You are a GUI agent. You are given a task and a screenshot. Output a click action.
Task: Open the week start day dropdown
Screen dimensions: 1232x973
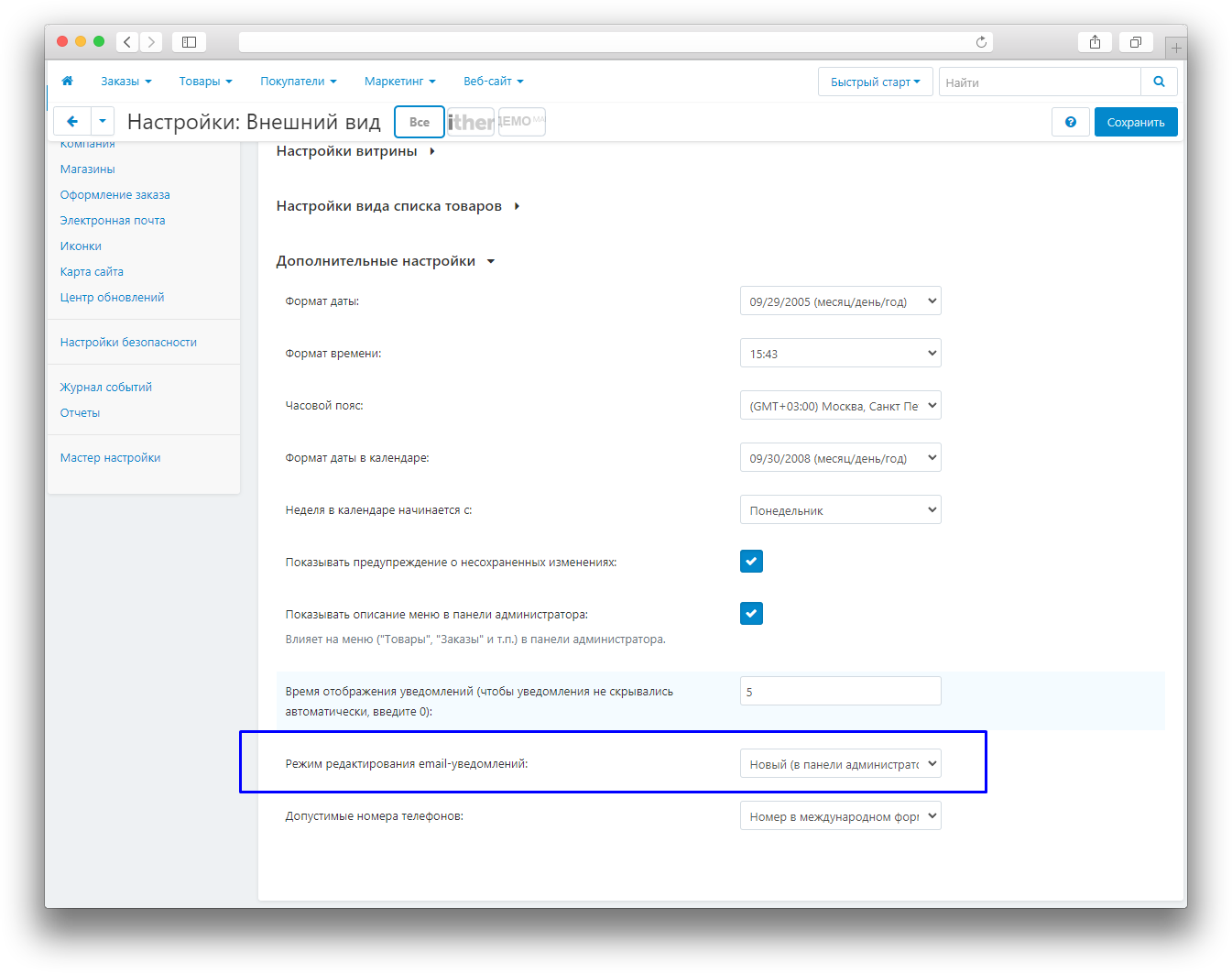point(840,510)
